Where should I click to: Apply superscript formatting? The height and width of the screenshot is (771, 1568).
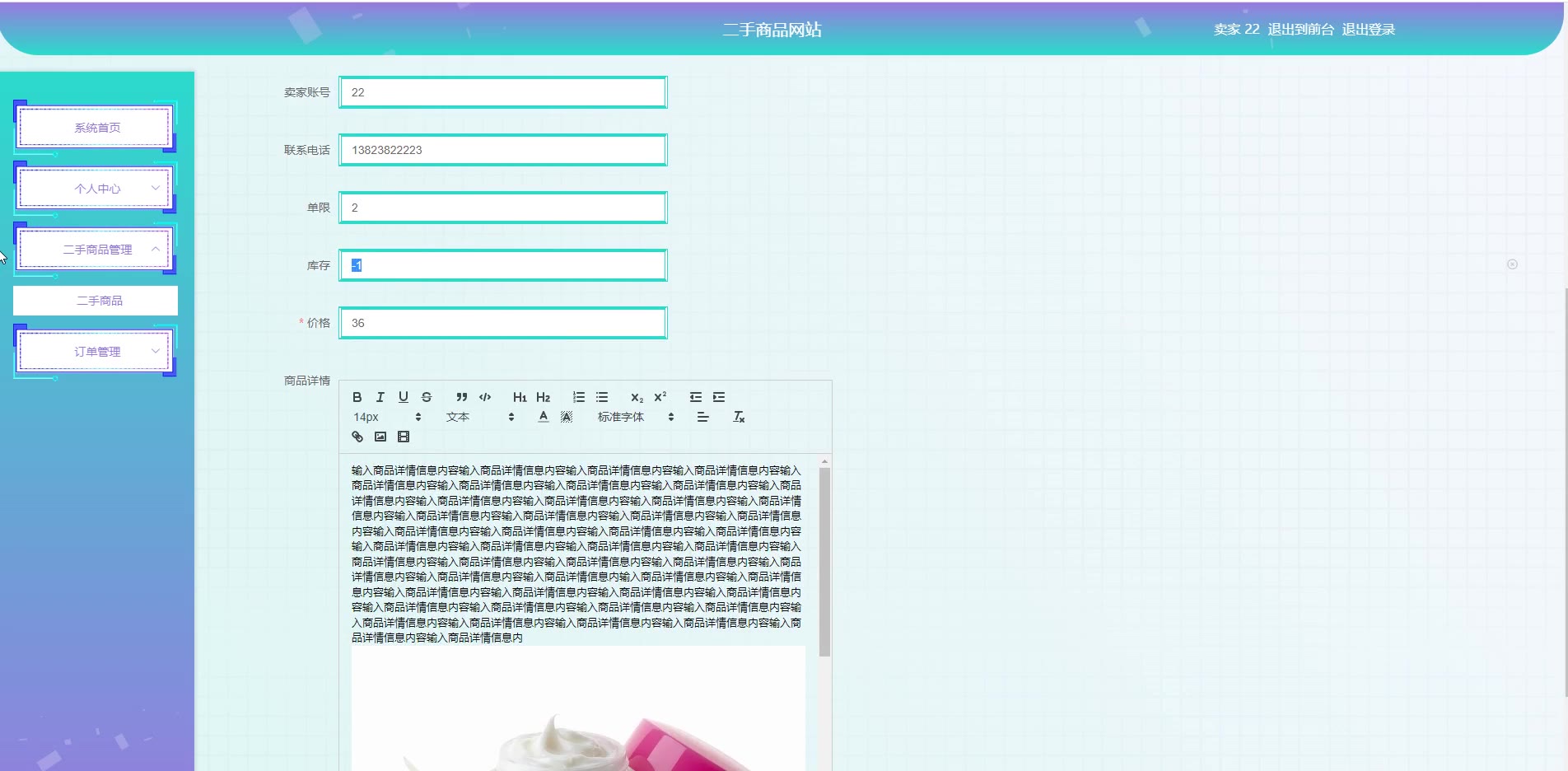click(x=660, y=397)
